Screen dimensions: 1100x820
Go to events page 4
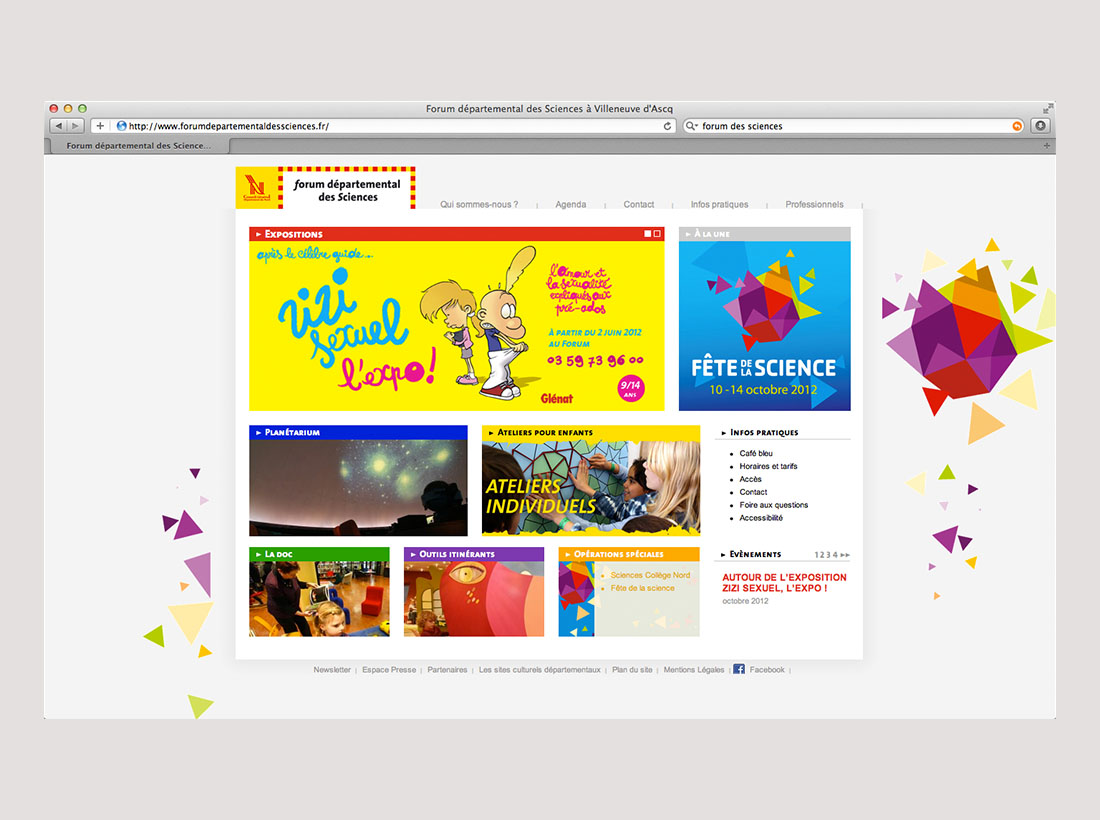pos(835,555)
